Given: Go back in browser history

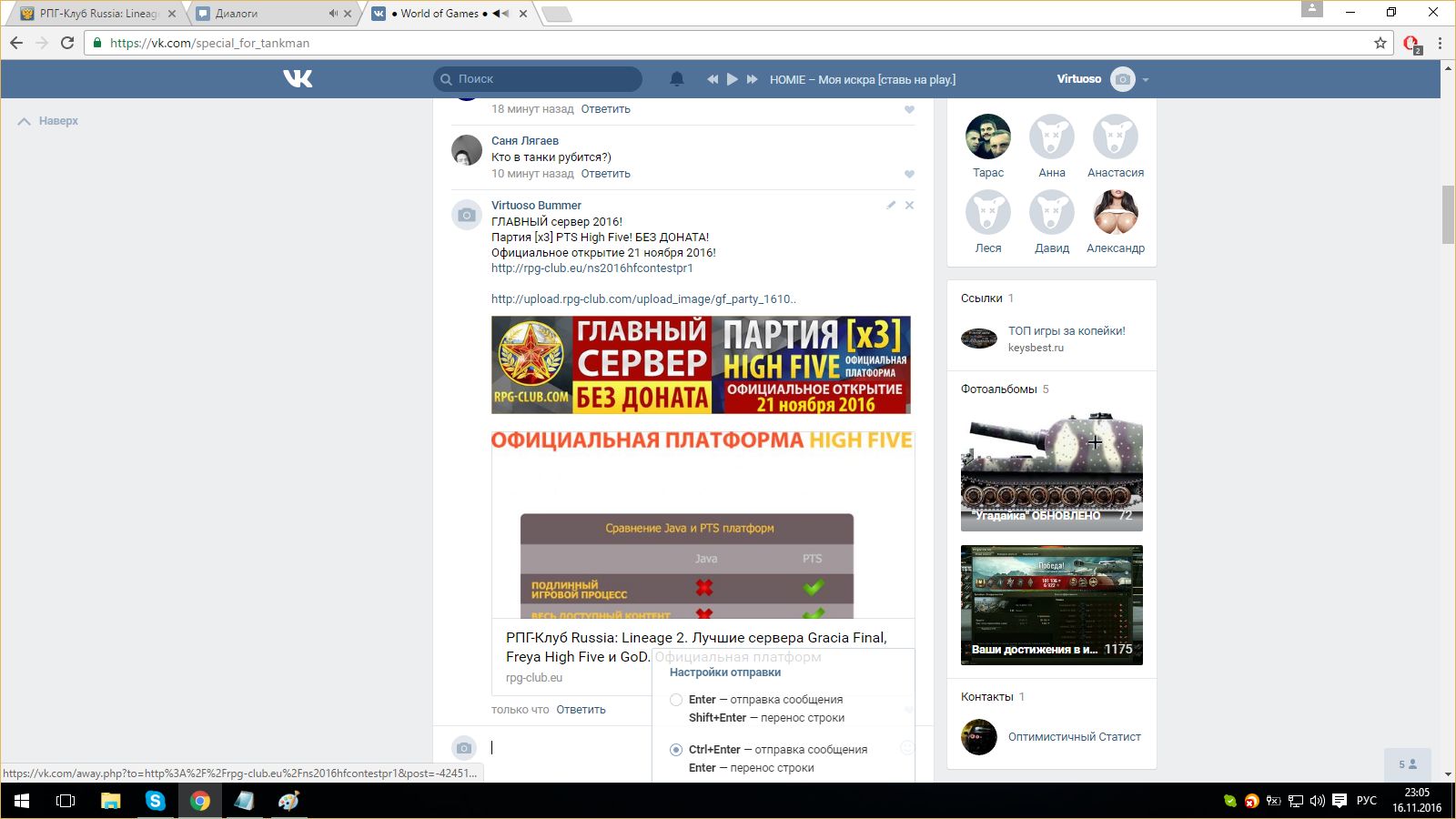Looking at the screenshot, I should tap(16, 43).
